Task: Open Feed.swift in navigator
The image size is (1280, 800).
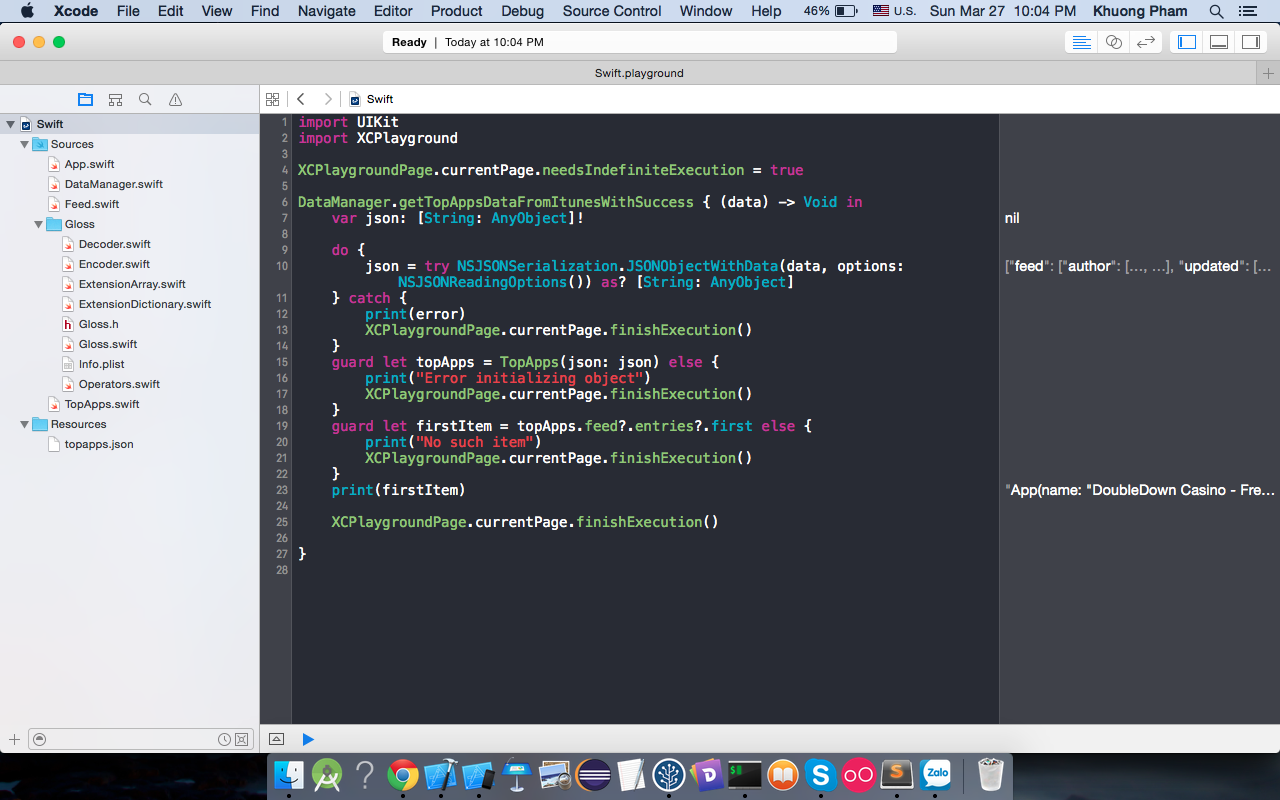Action: coord(92,204)
